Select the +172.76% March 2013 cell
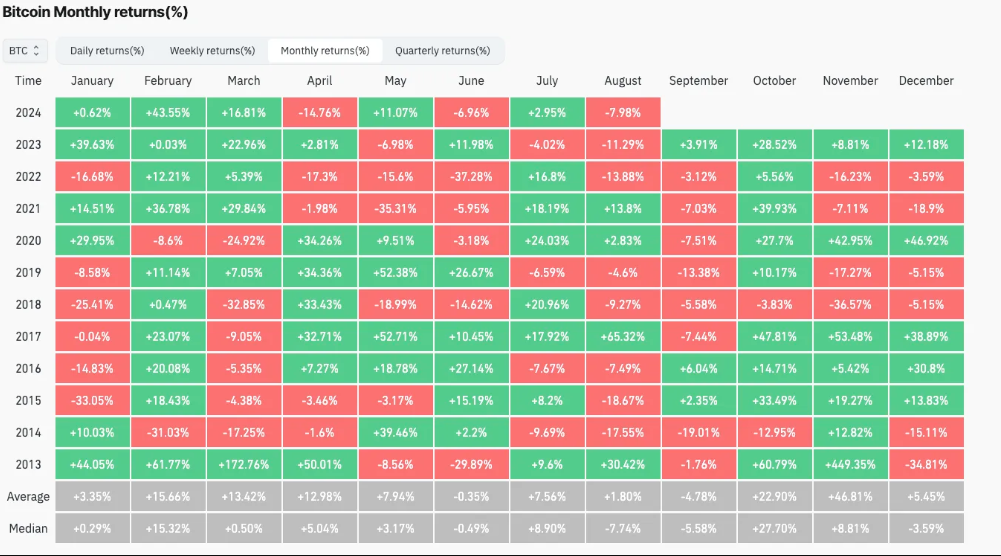This screenshot has width=1001, height=556. [x=244, y=465]
